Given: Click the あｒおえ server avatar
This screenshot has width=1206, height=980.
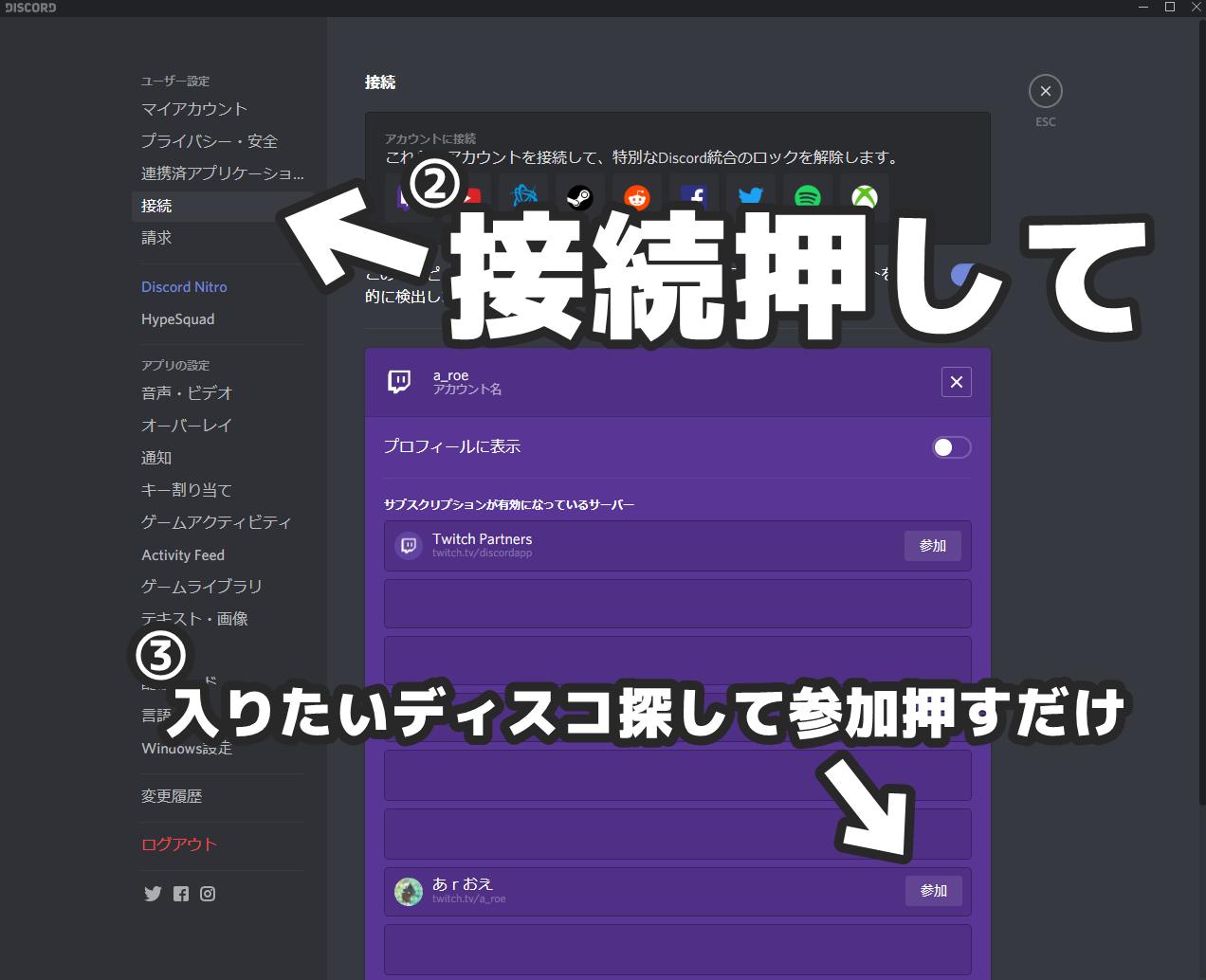Looking at the screenshot, I should [x=409, y=892].
